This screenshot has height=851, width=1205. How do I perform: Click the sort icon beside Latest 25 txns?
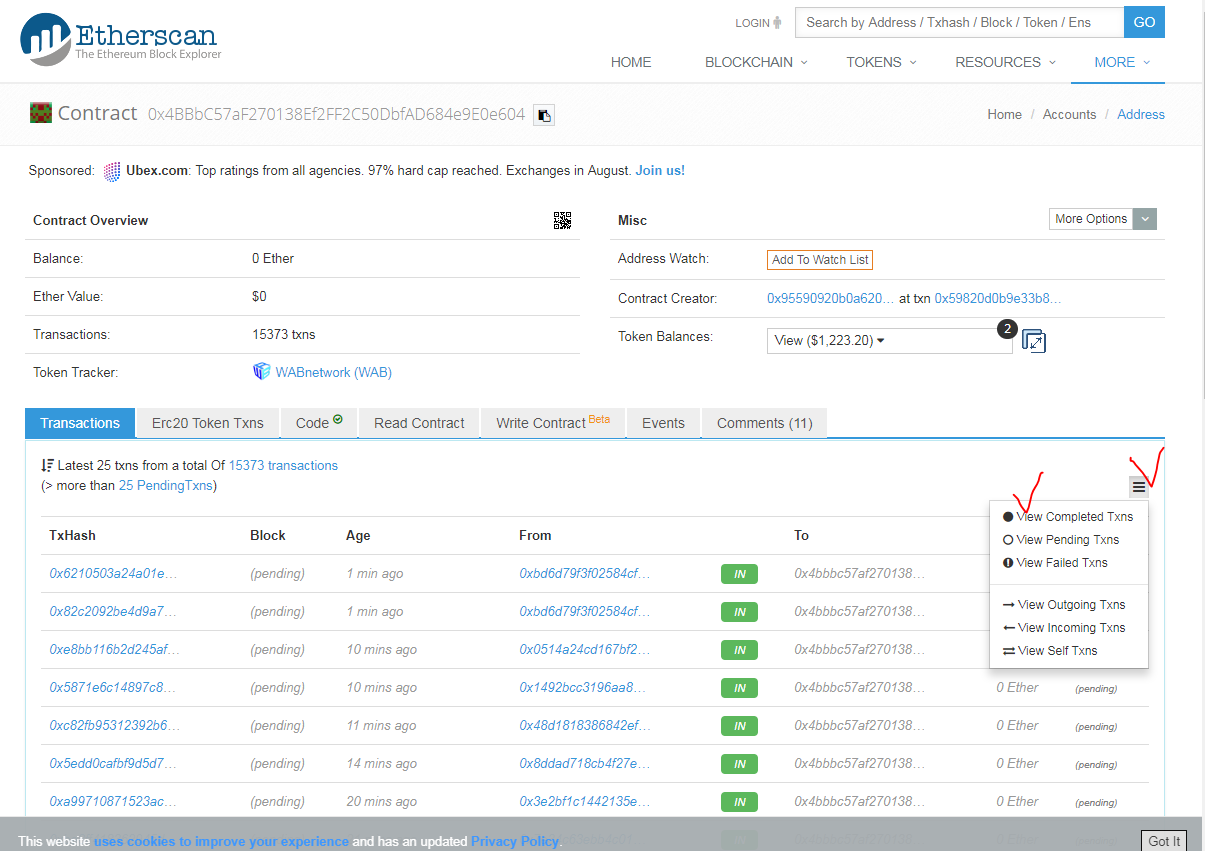pos(47,465)
